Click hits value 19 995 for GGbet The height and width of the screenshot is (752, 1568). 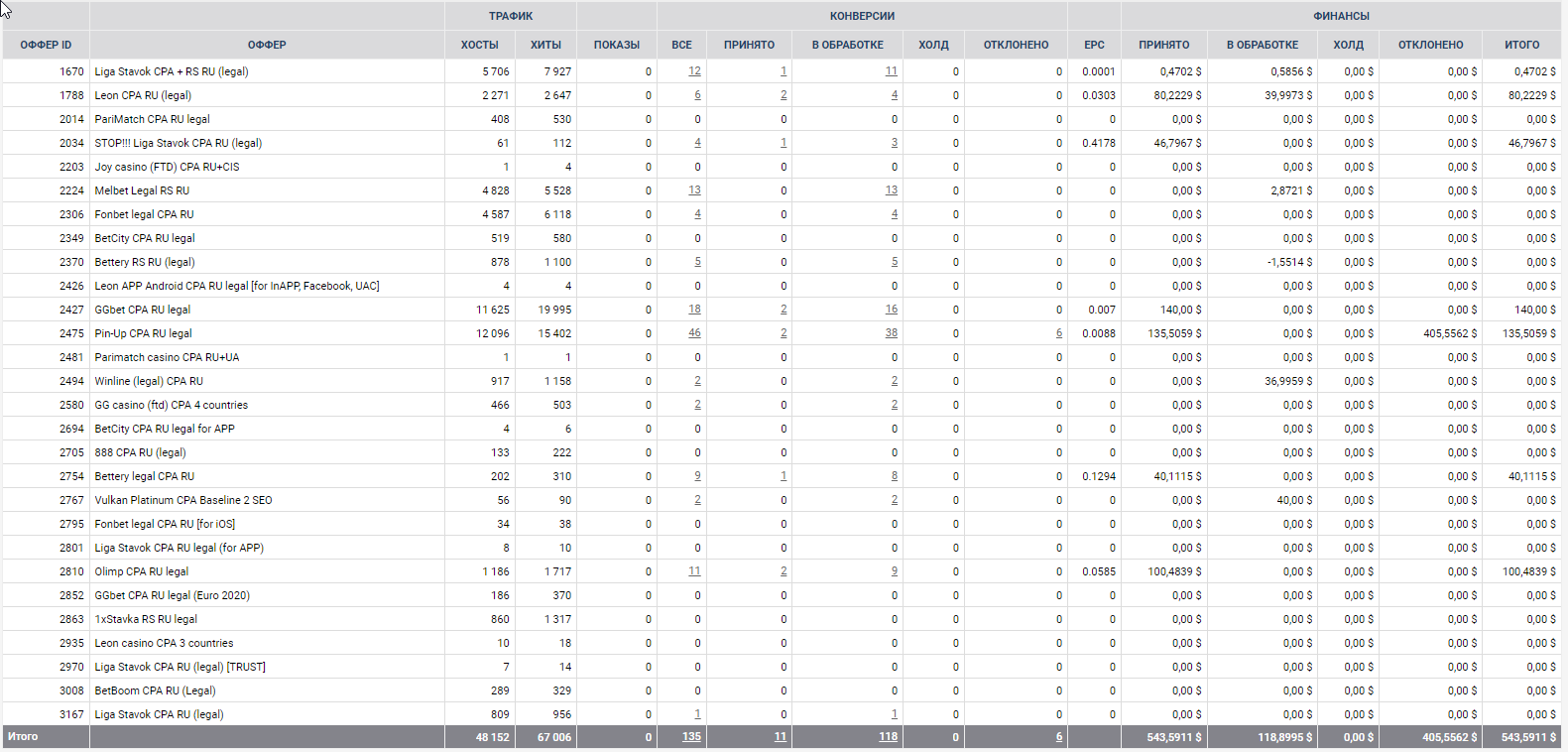554,310
